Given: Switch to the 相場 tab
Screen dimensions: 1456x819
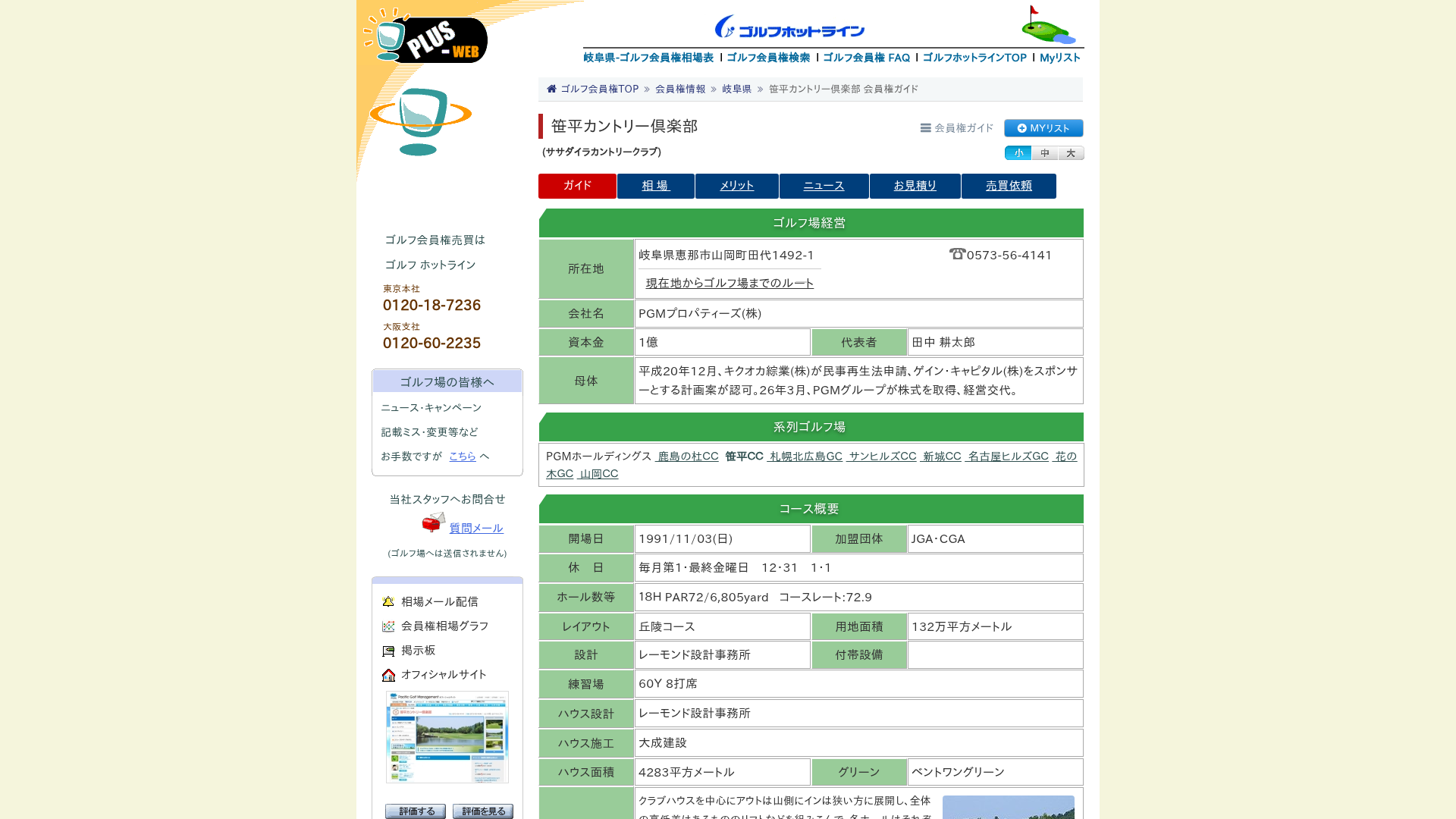Looking at the screenshot, I should coord(656,186).
